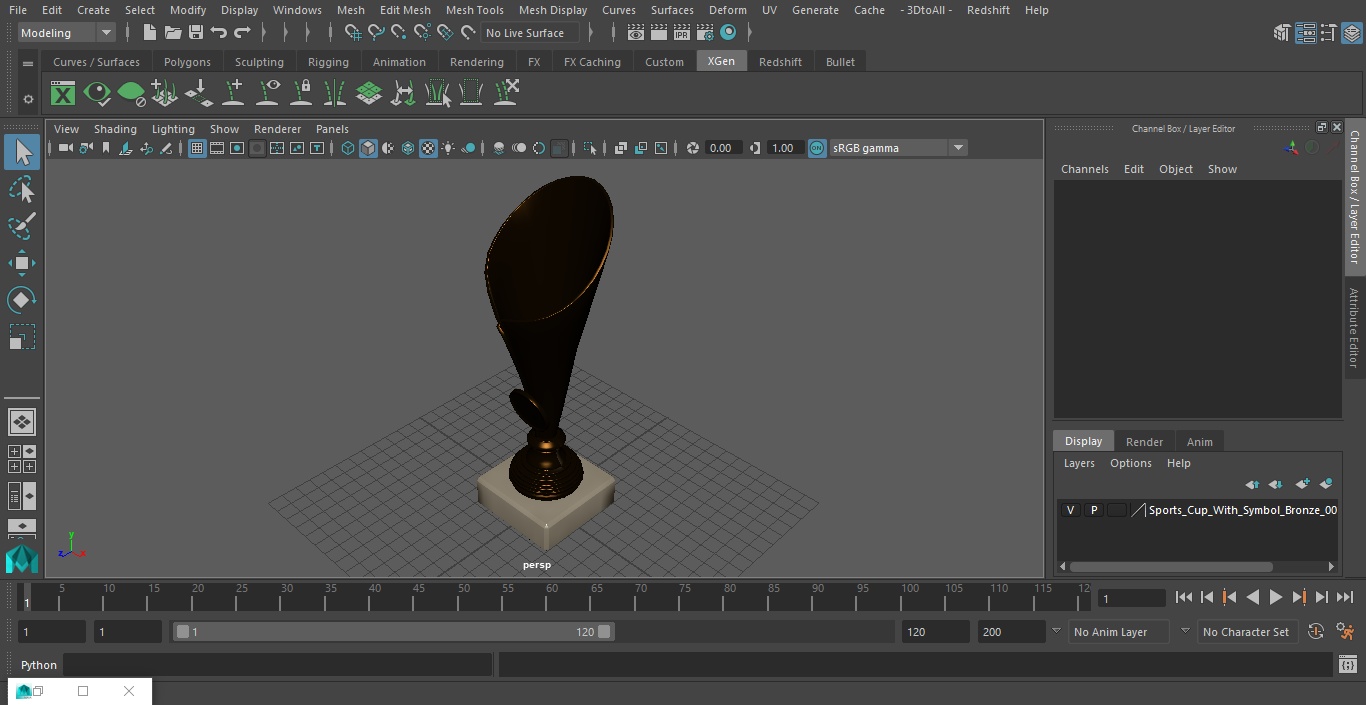1366x705 pixels.
Task: Click the select camera icon in viewport
Action: 65,148
